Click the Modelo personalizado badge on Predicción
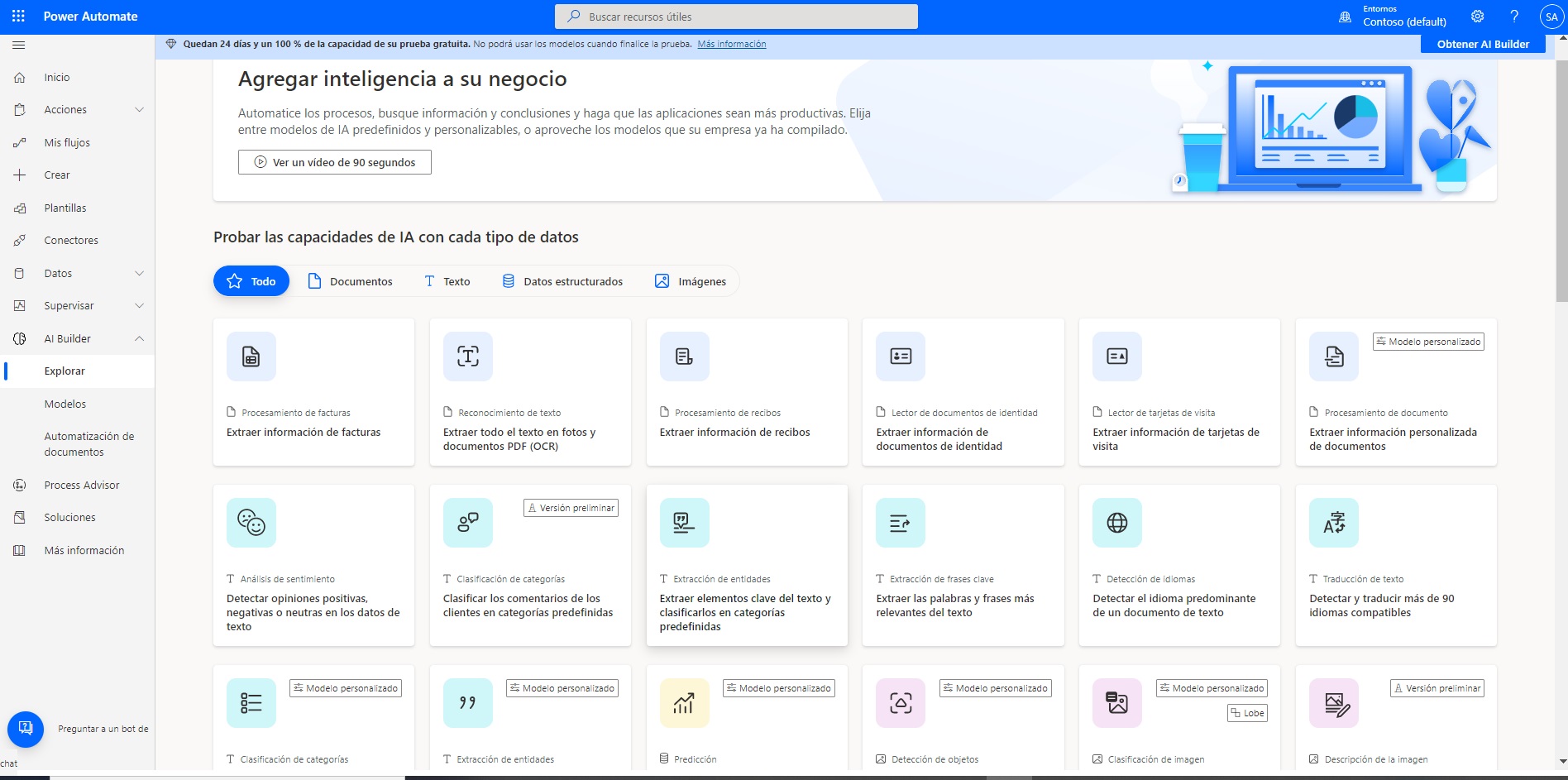 (779, 688)
